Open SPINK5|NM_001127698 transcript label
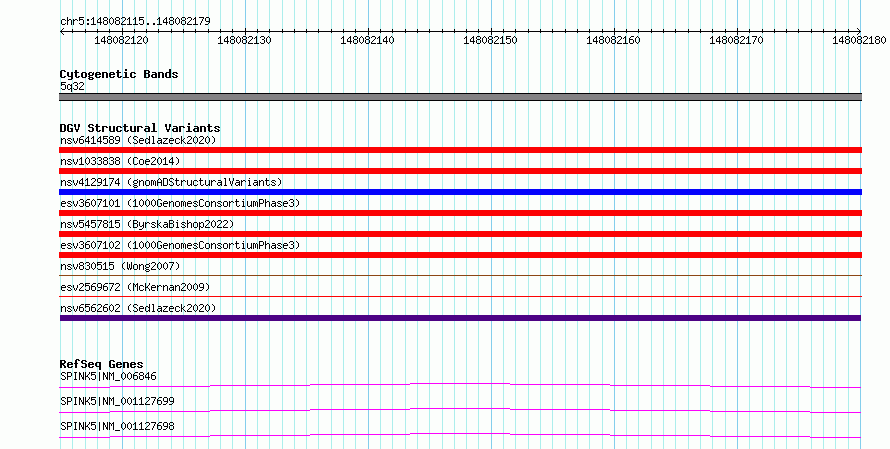The width and height of the screenshot is (890, 449). tap(117, 426)
